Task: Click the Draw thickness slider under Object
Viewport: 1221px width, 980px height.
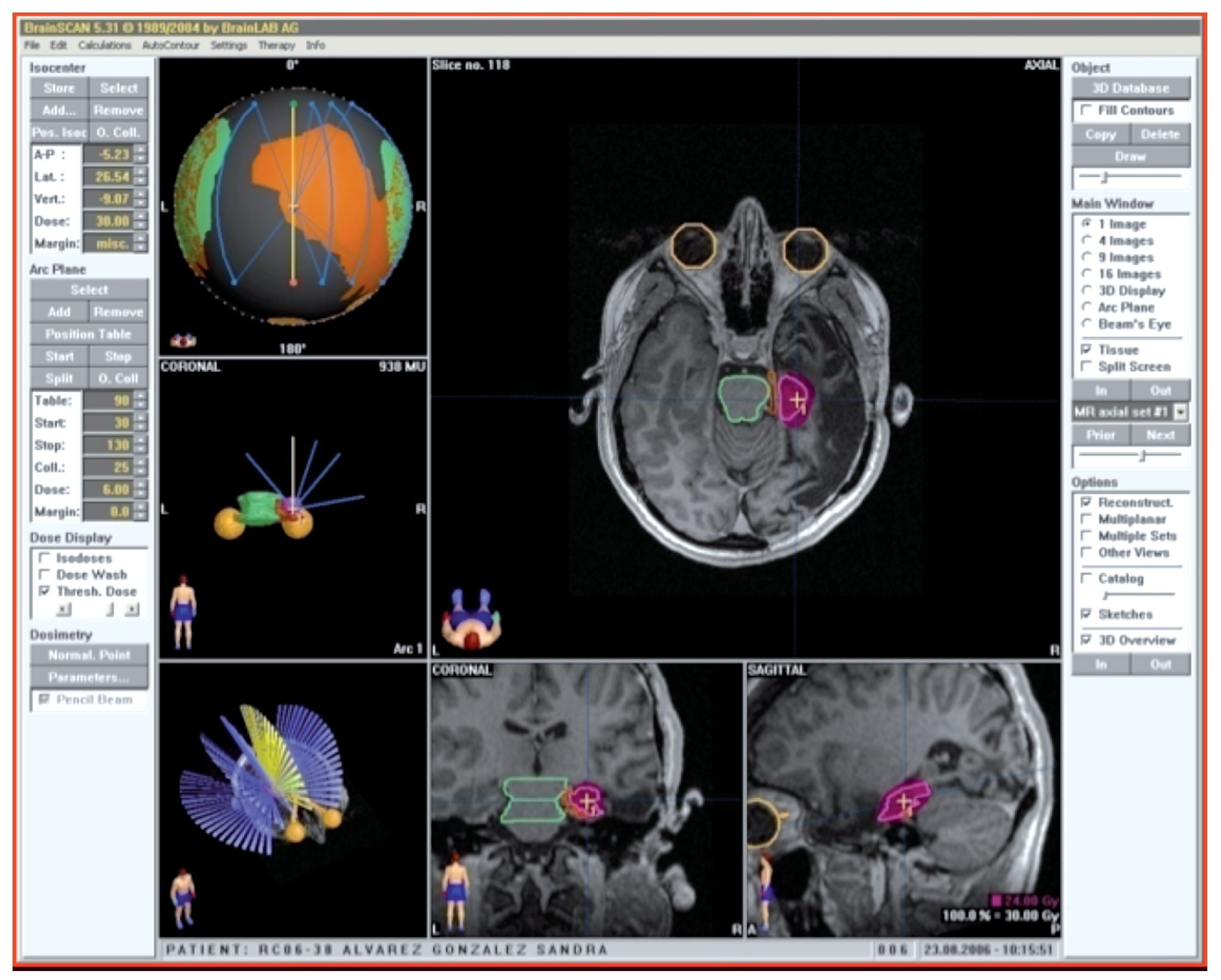Action: point(1105,177)
